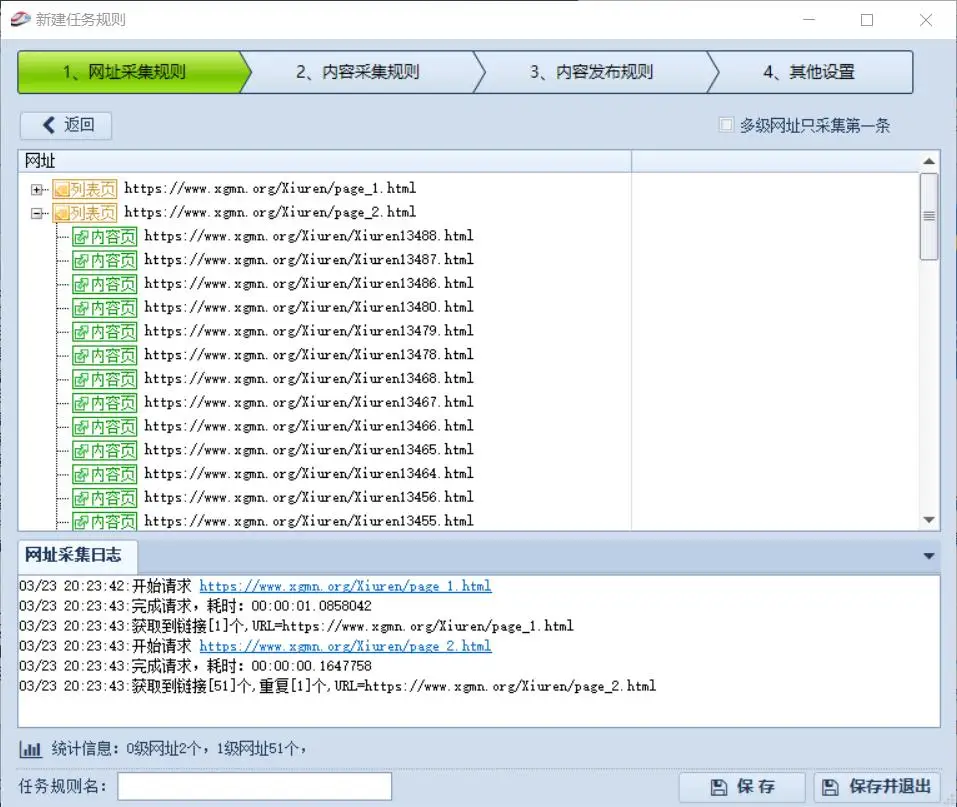Click the URL list scroll-up arrow

coord(929,162)
